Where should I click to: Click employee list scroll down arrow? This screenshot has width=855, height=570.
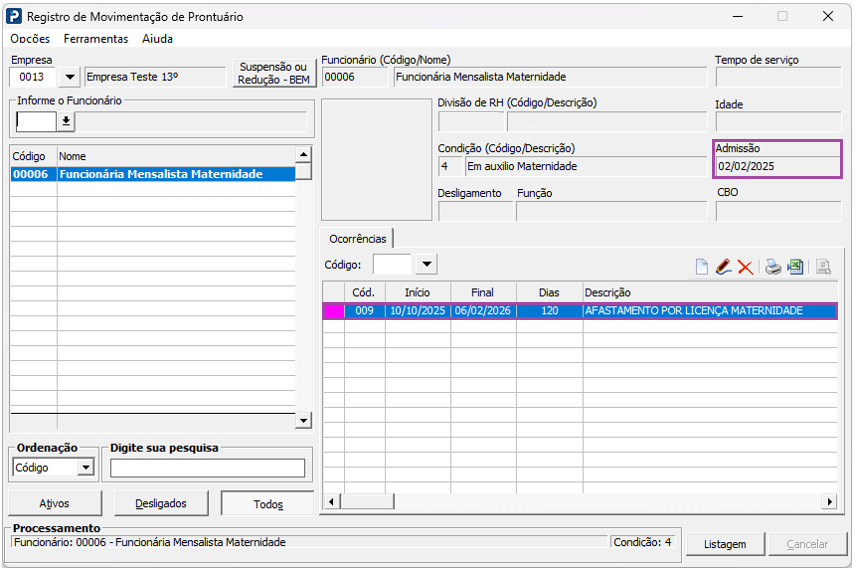303,420
